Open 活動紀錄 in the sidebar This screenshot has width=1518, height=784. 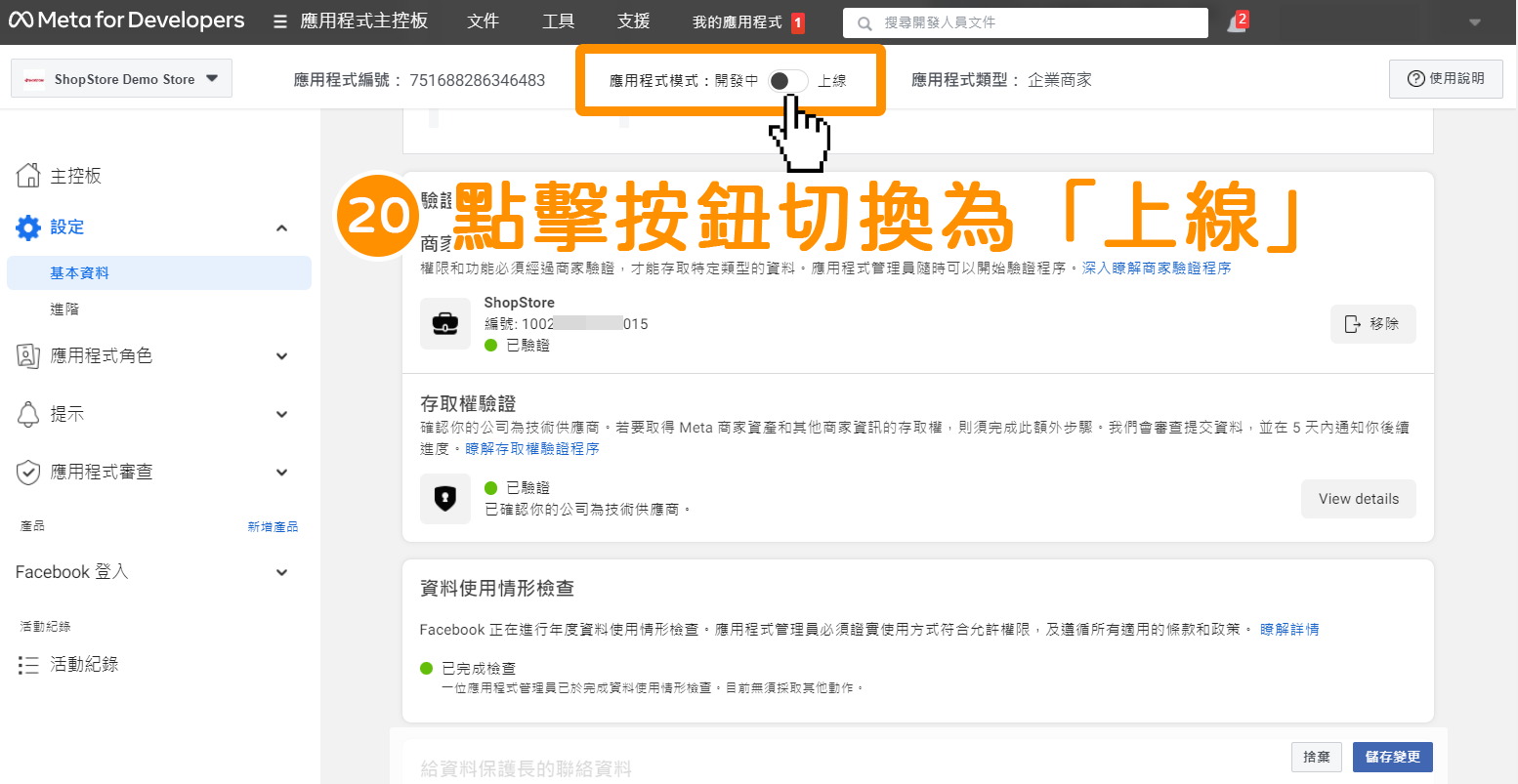[85, 665]
